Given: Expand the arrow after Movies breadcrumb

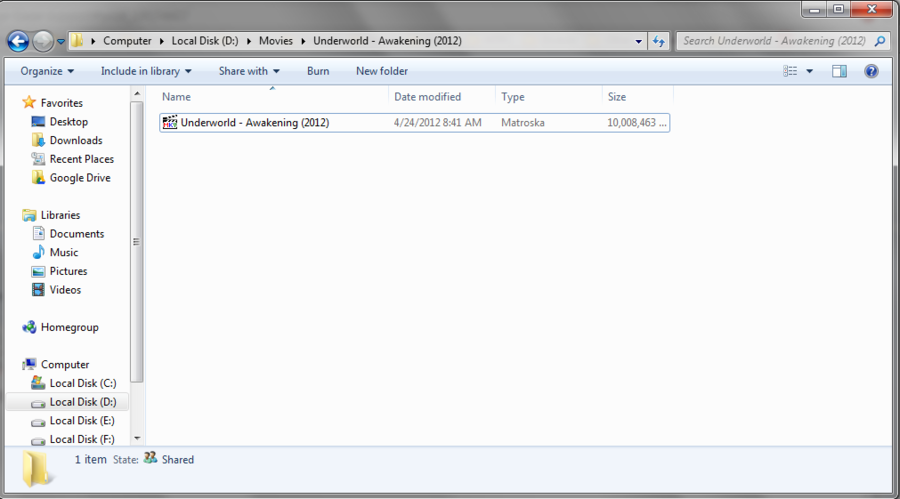Looking at the screenshot, I should click(x=303, y=41).
